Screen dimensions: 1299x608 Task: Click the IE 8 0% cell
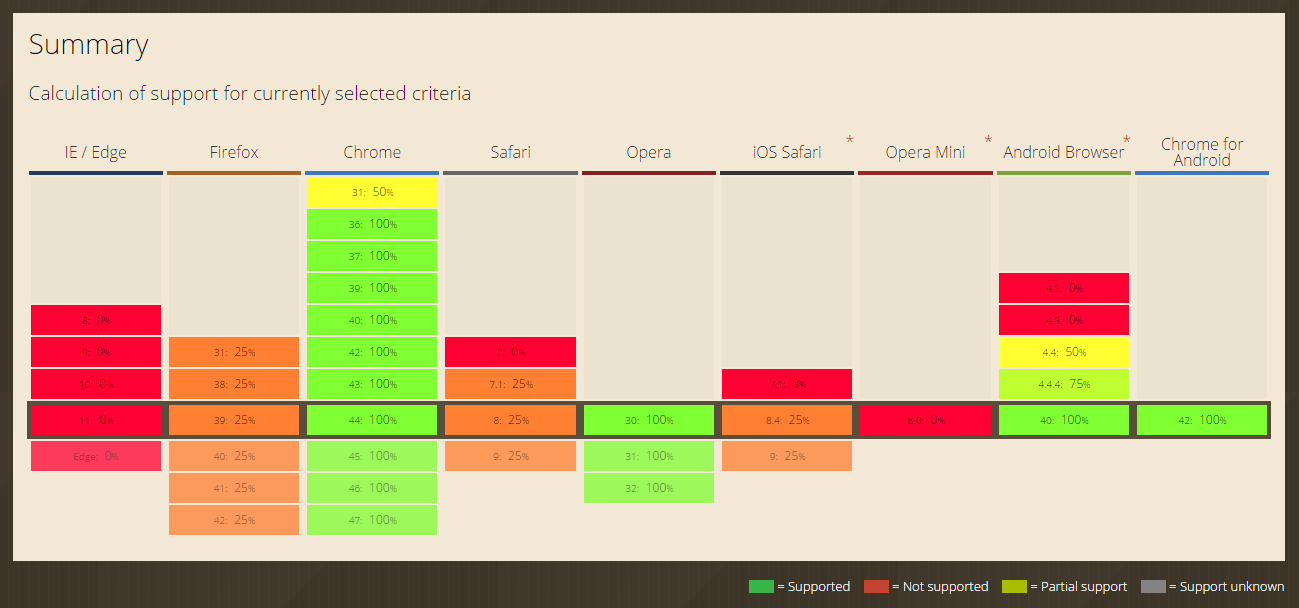[x=96, y=320]
